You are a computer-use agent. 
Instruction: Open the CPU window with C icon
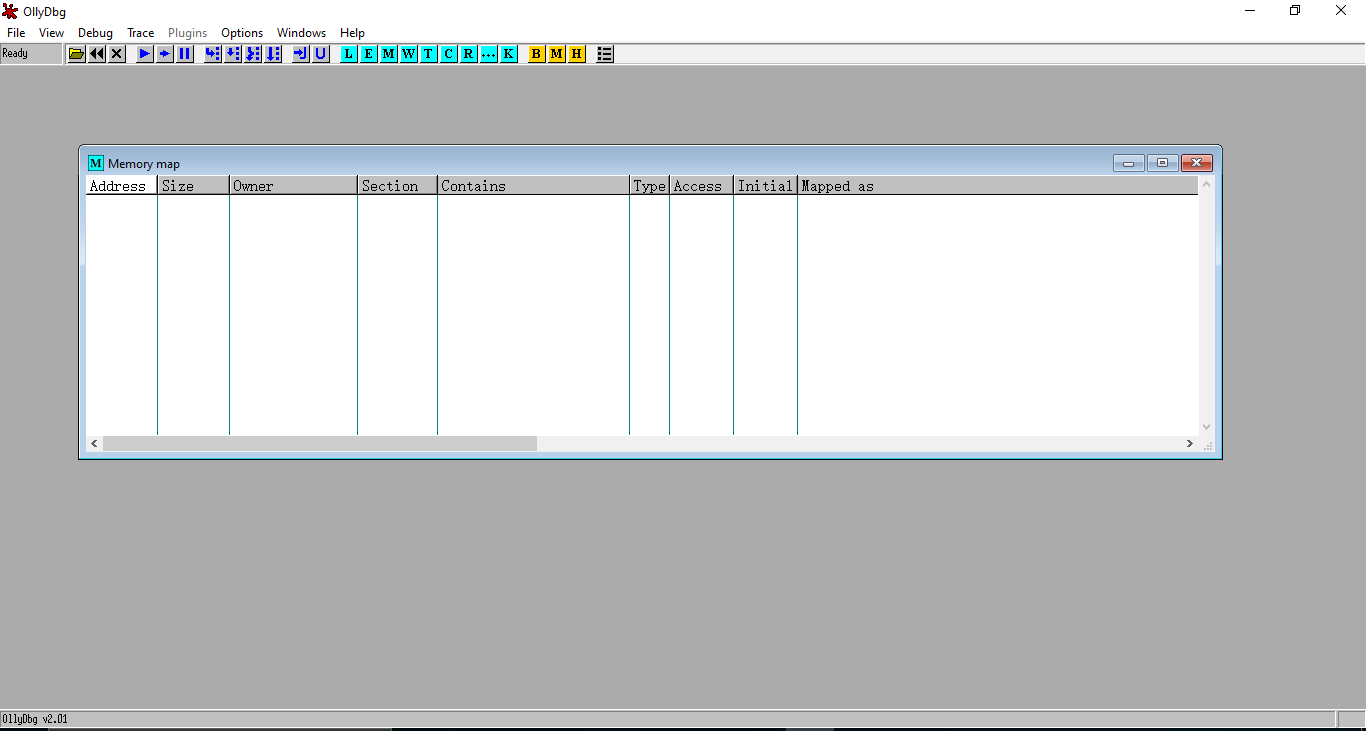click(x=449, y=54)
